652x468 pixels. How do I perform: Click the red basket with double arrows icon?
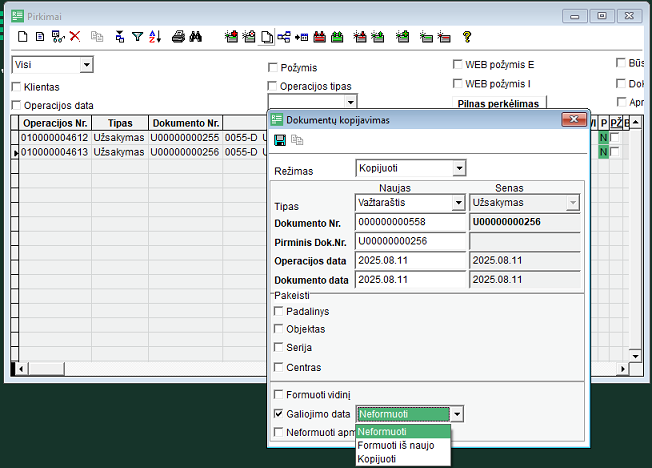pyautogui.click(x=319, y=37)
